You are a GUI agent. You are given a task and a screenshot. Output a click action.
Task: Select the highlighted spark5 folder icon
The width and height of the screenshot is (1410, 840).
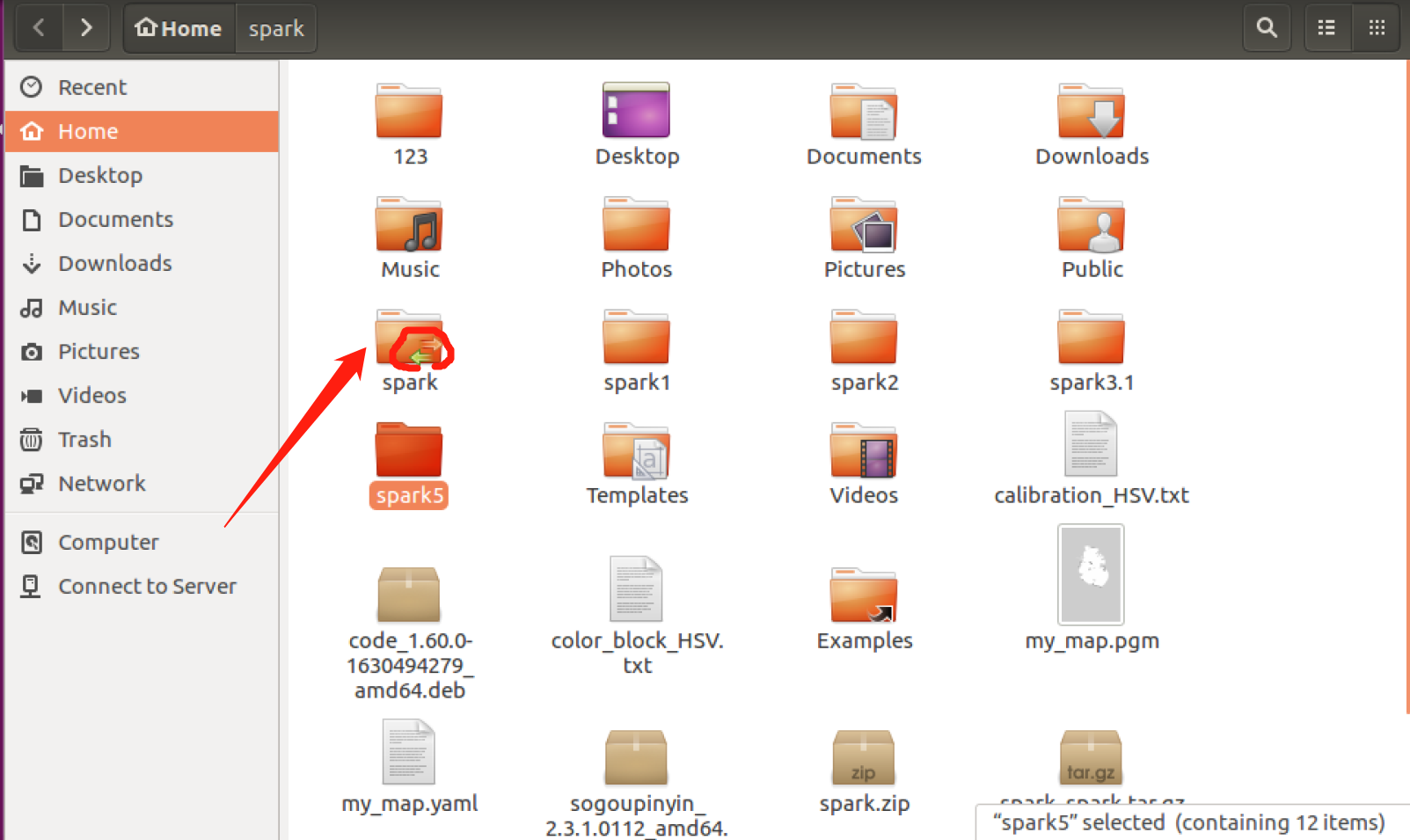[x=409, y=450]
